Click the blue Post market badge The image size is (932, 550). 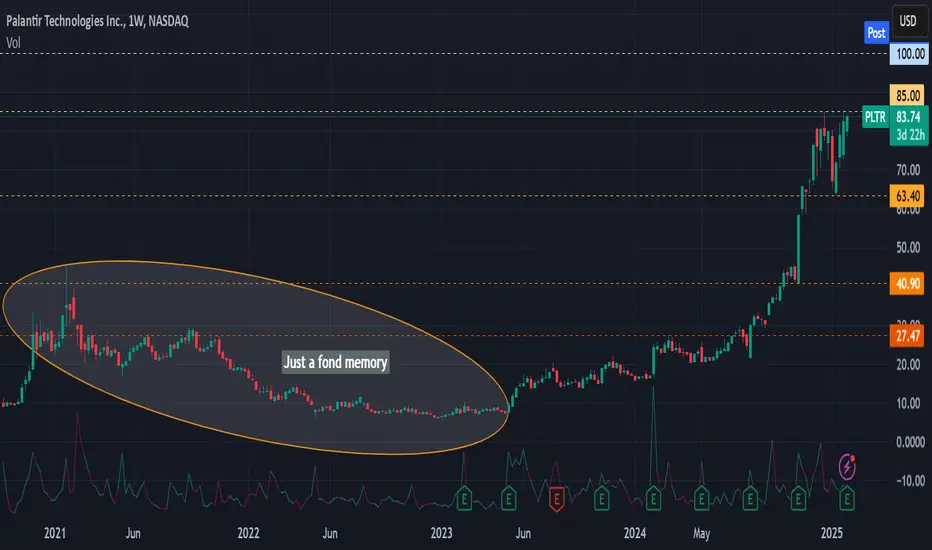click(876, 33)
